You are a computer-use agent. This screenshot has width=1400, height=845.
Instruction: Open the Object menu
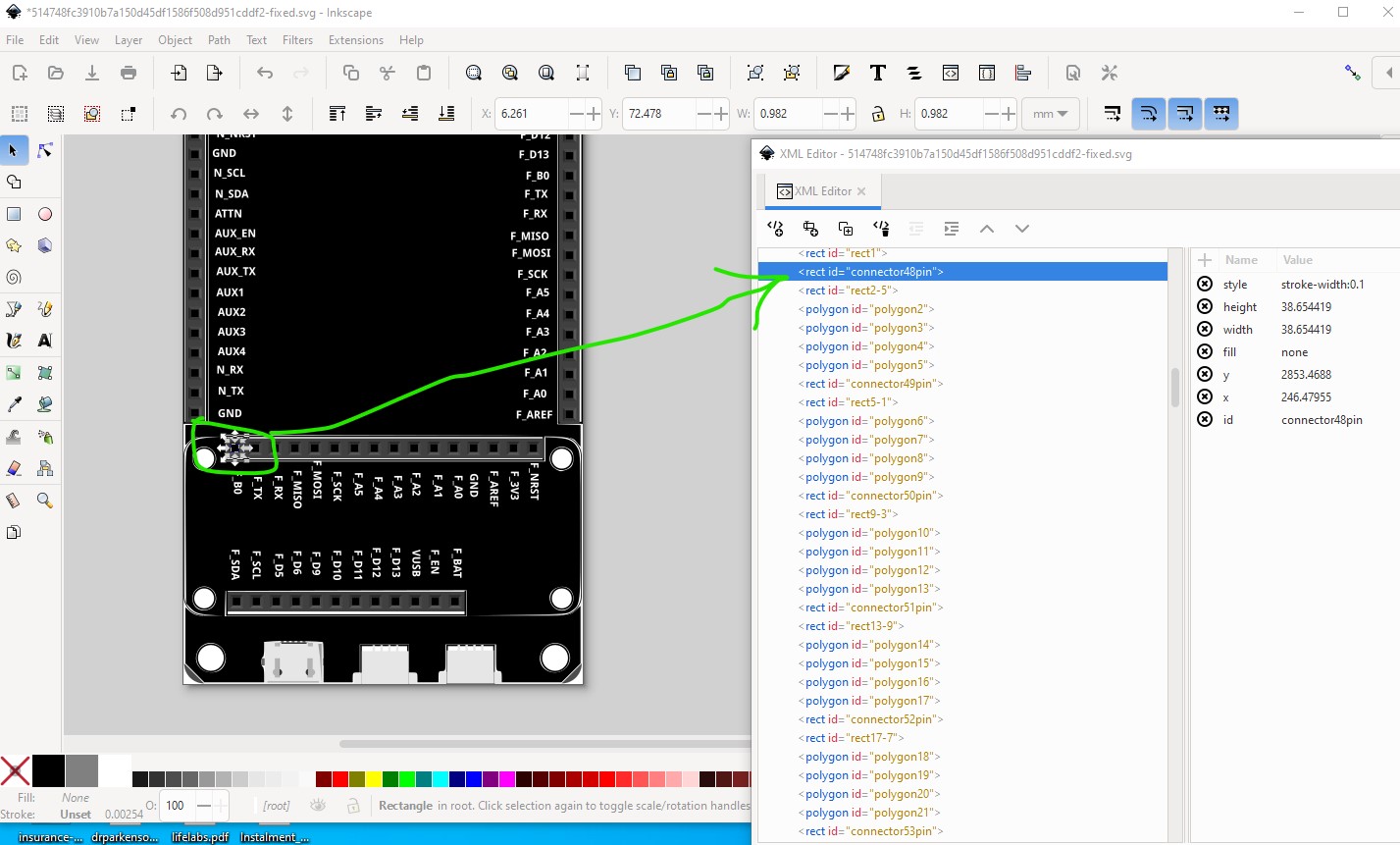pos(175,40)
